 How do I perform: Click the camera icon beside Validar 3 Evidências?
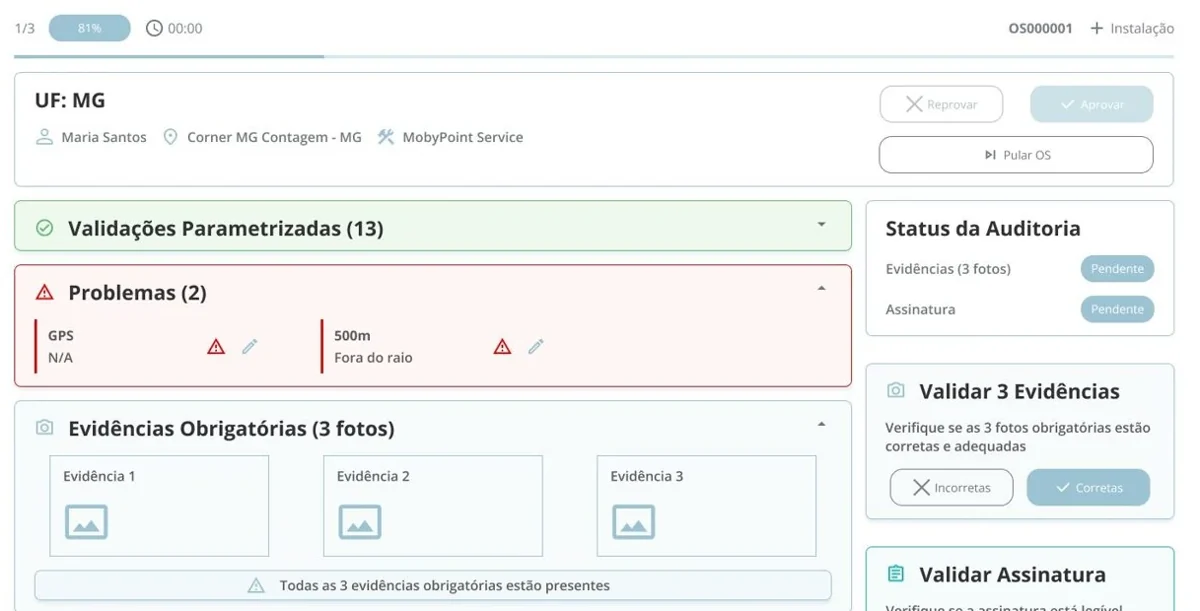tap(896, 391)
